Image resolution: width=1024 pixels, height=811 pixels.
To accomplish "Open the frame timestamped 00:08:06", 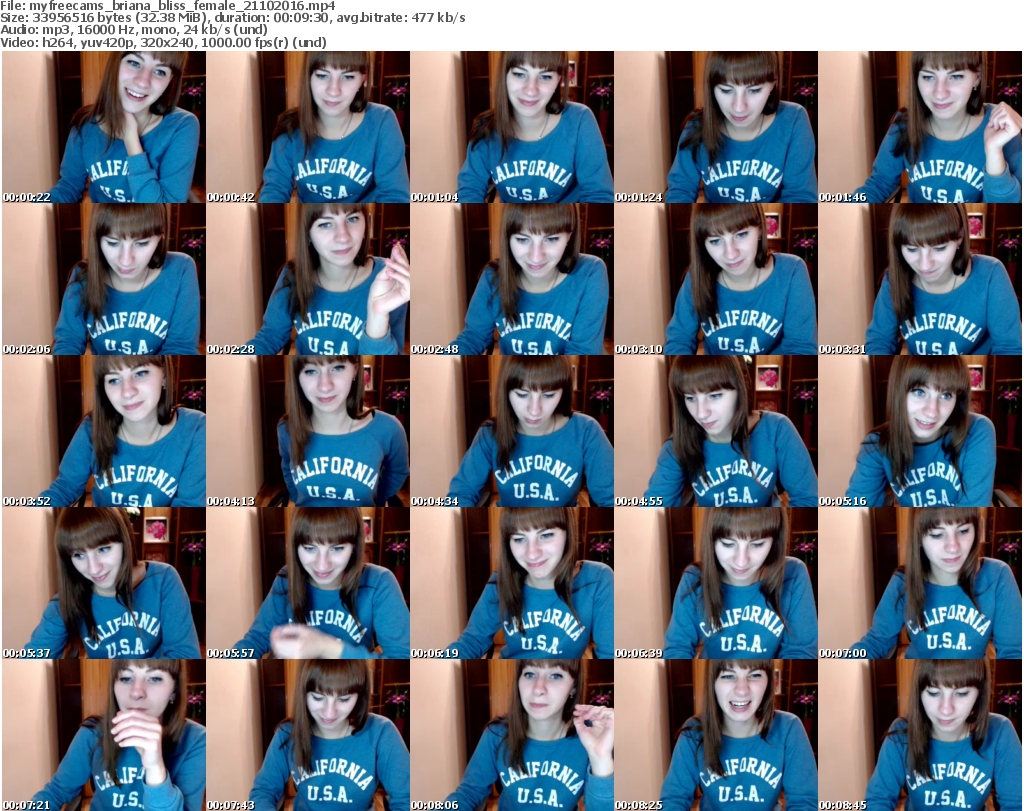I will 511,735.
